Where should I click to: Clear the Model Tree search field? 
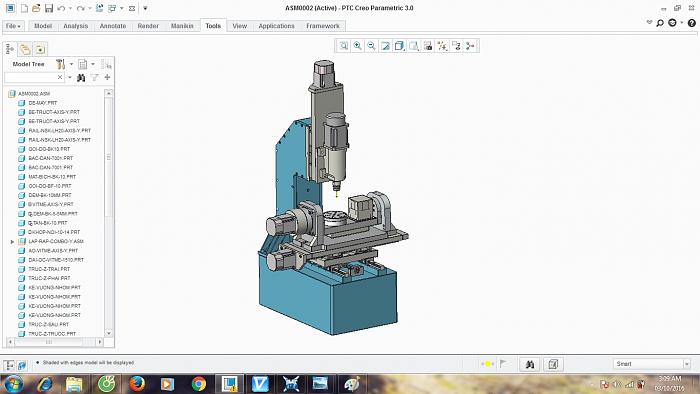pyautogui.click(x=60, y=78)
